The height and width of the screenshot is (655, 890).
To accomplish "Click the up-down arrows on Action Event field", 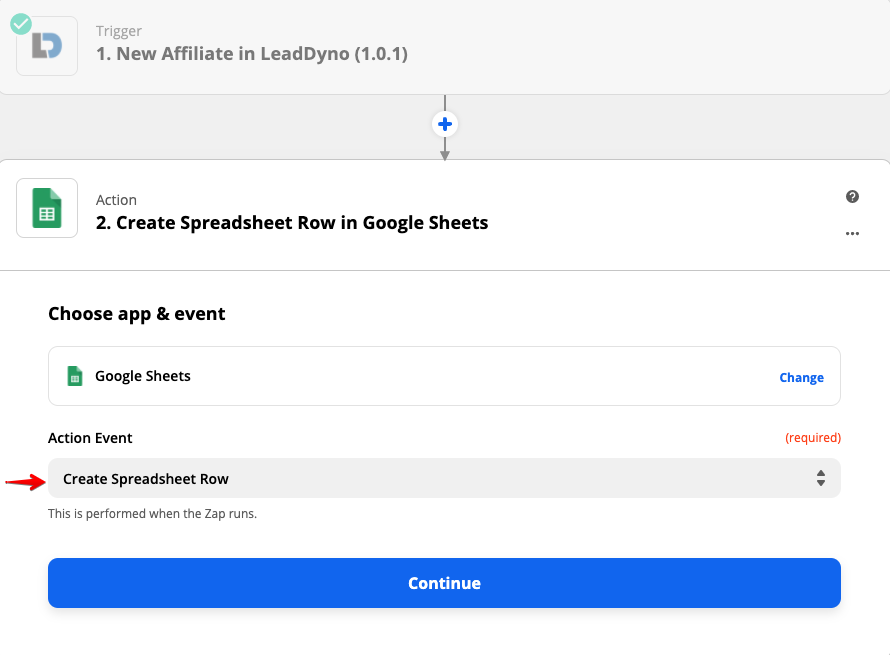I will (x=821, y=478).
